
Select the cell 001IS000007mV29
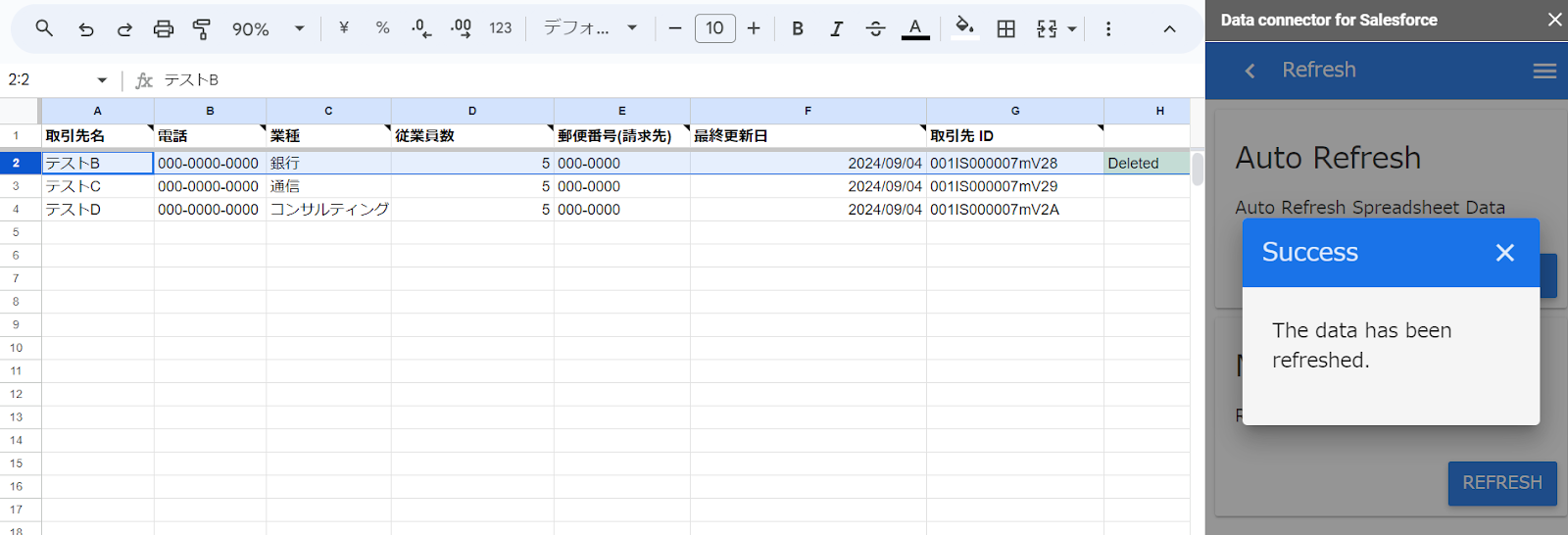click(1015, 186)
